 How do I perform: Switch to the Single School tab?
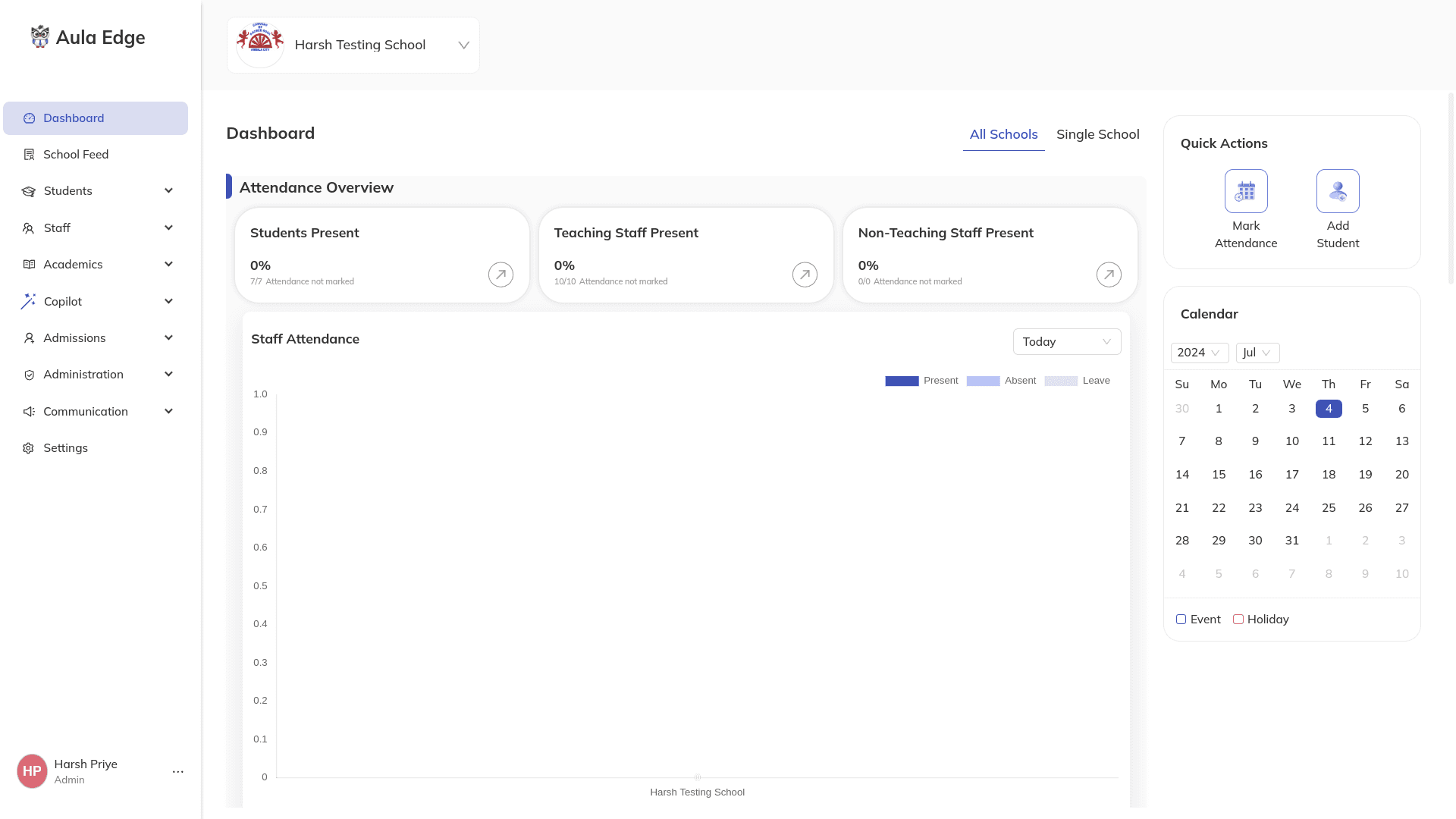[x=1097, y=134]
